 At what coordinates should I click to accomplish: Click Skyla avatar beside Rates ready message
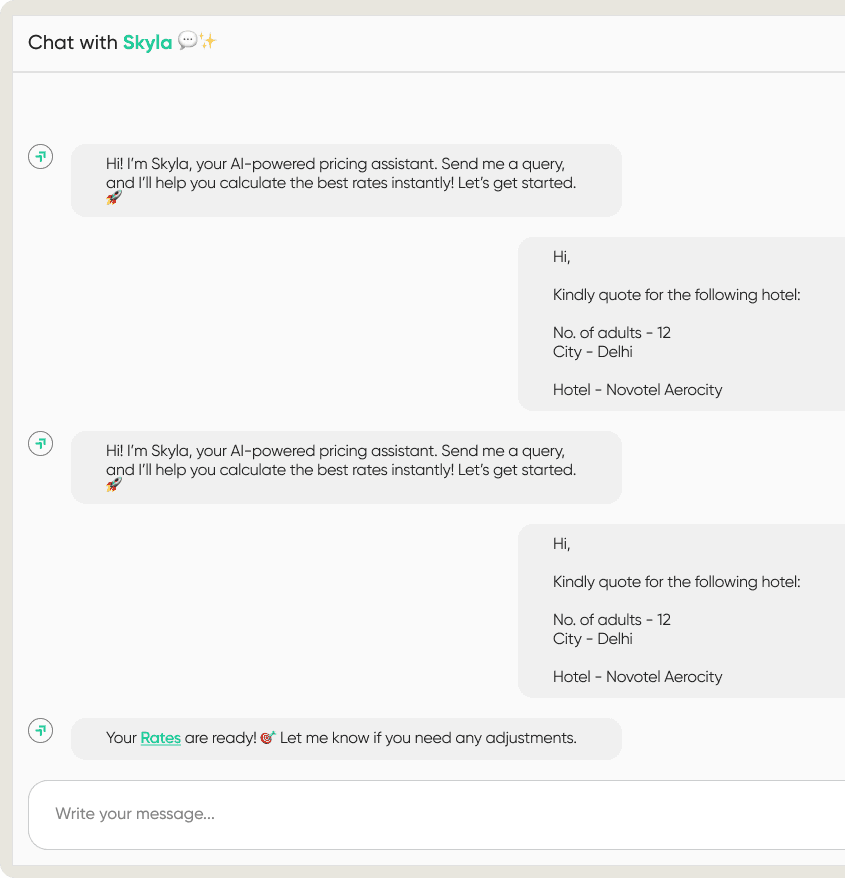click(40, 730)
